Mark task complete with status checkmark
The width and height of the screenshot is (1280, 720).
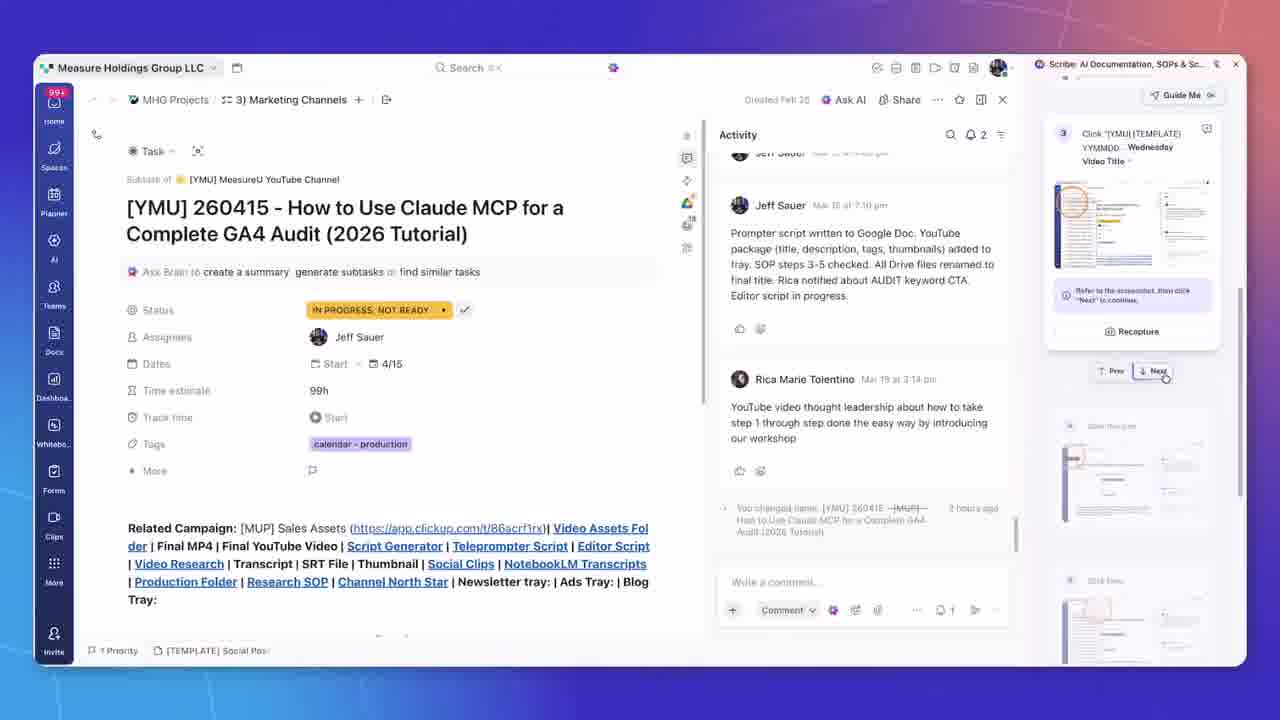465,310
